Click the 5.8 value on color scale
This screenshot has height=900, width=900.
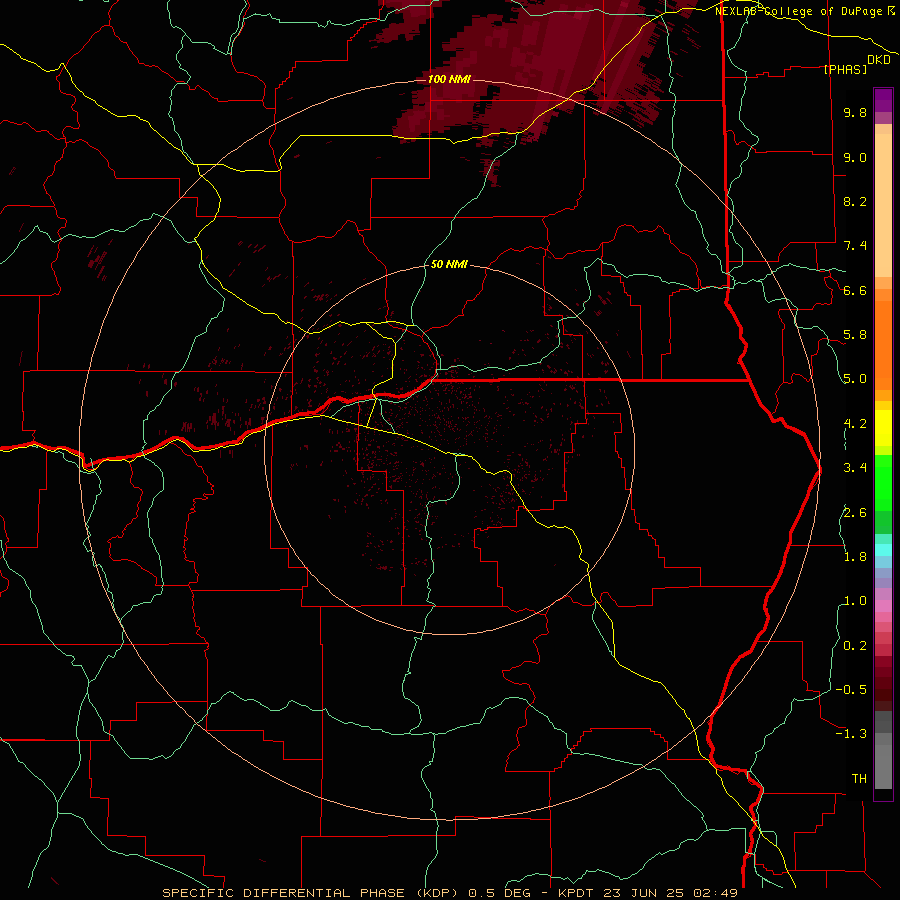click(x=855, y=335)
